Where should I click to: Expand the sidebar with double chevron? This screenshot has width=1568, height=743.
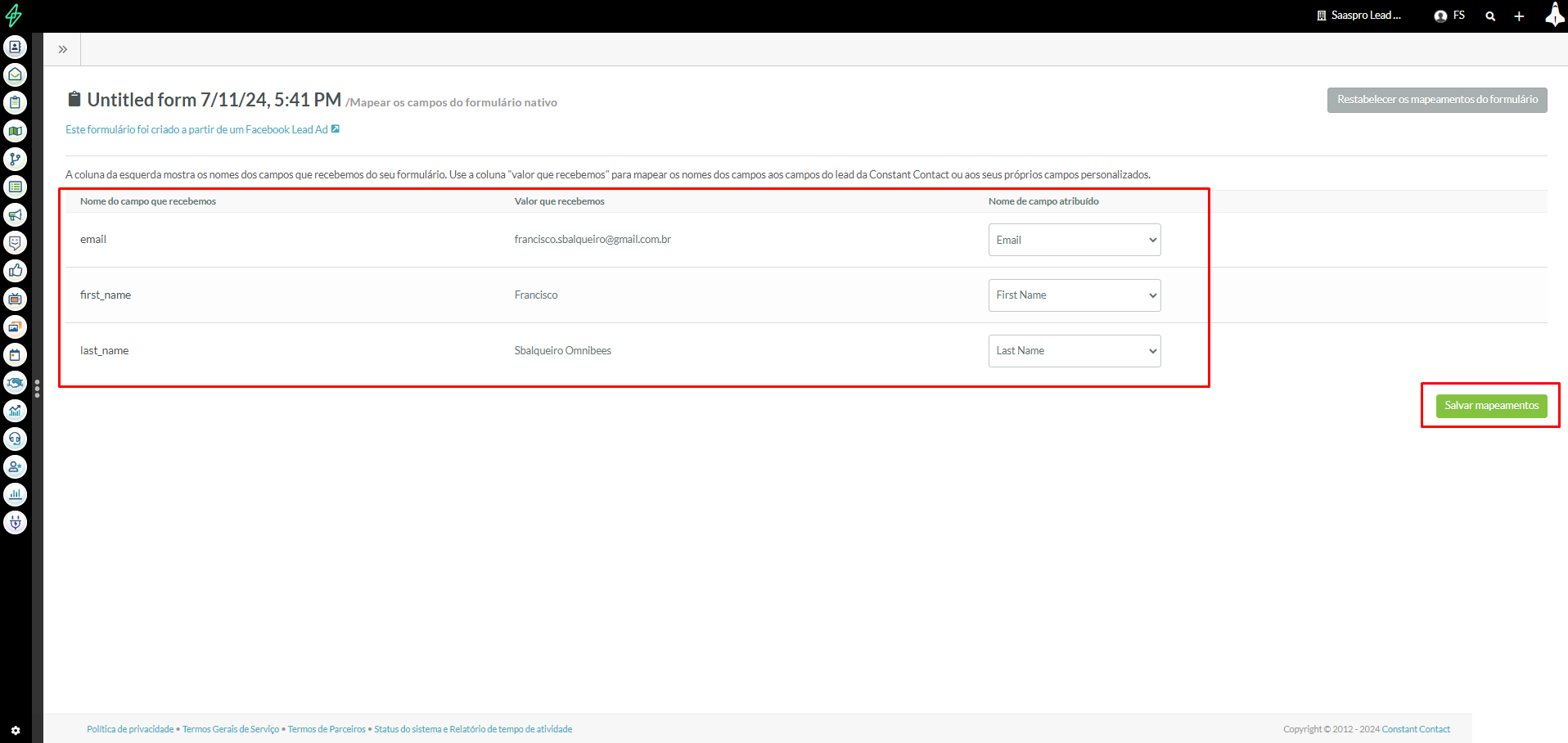[62, 49]
